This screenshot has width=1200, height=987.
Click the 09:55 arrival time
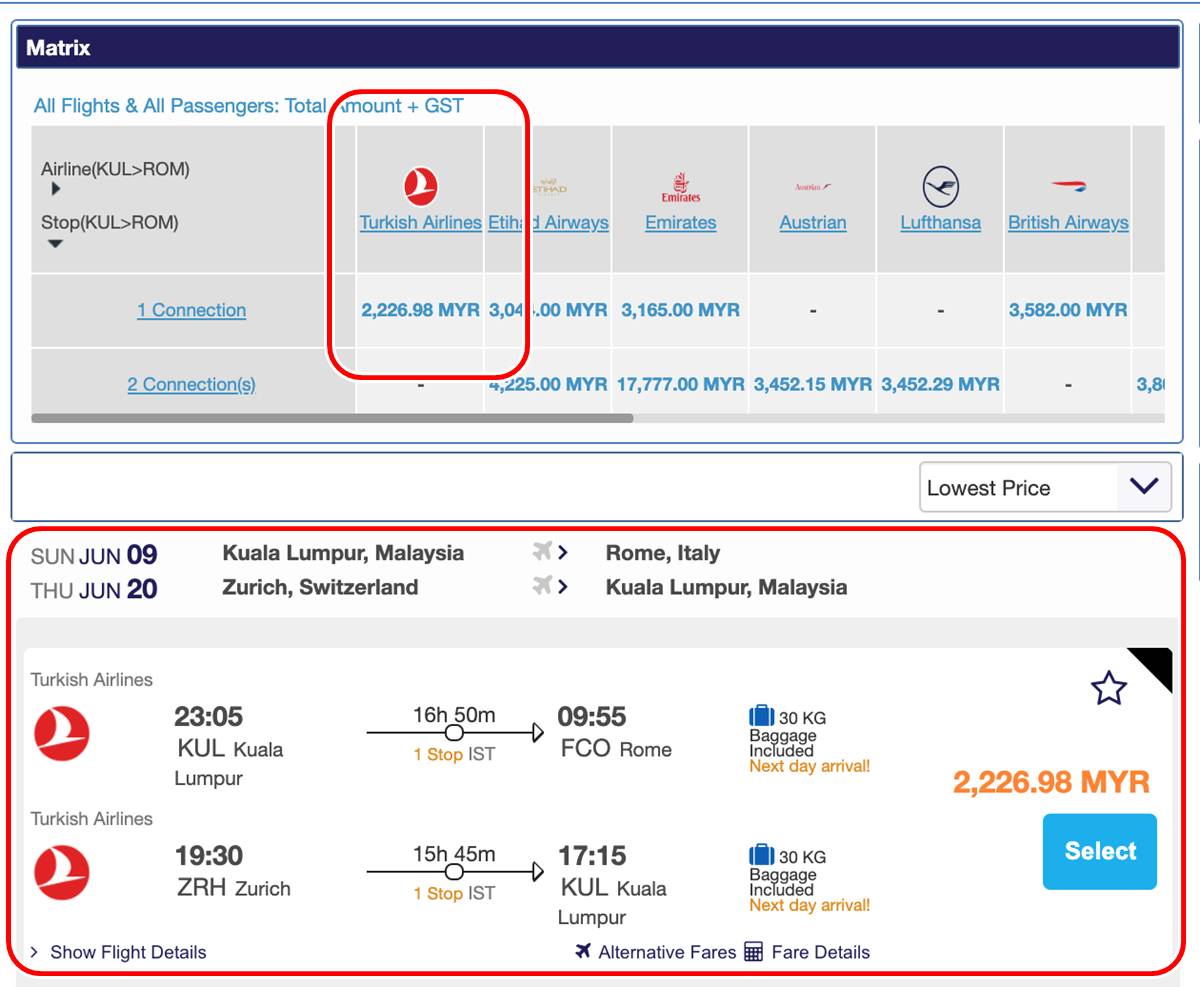tap(592, 717)
